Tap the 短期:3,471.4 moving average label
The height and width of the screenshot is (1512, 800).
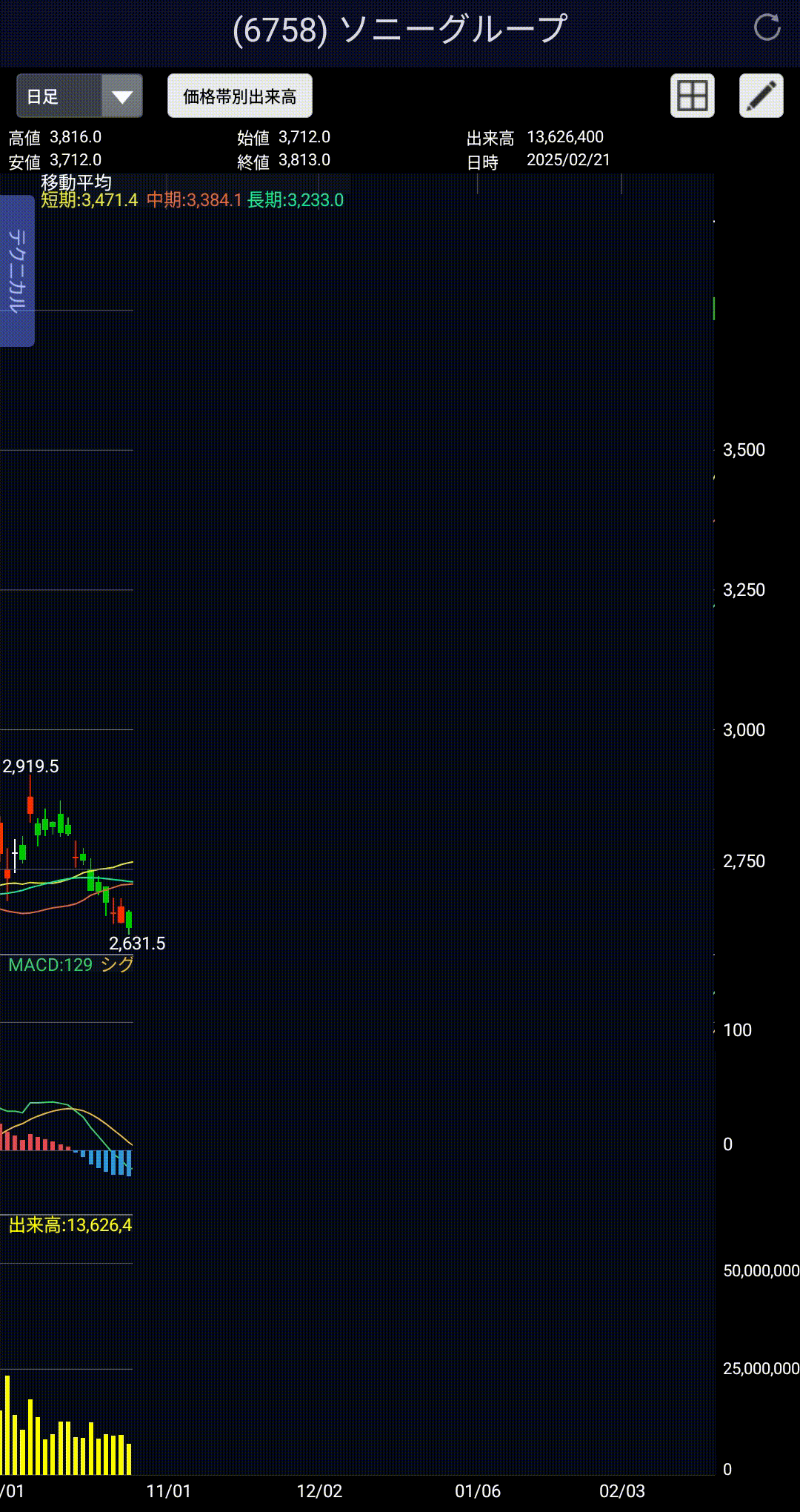pos(89,200)
